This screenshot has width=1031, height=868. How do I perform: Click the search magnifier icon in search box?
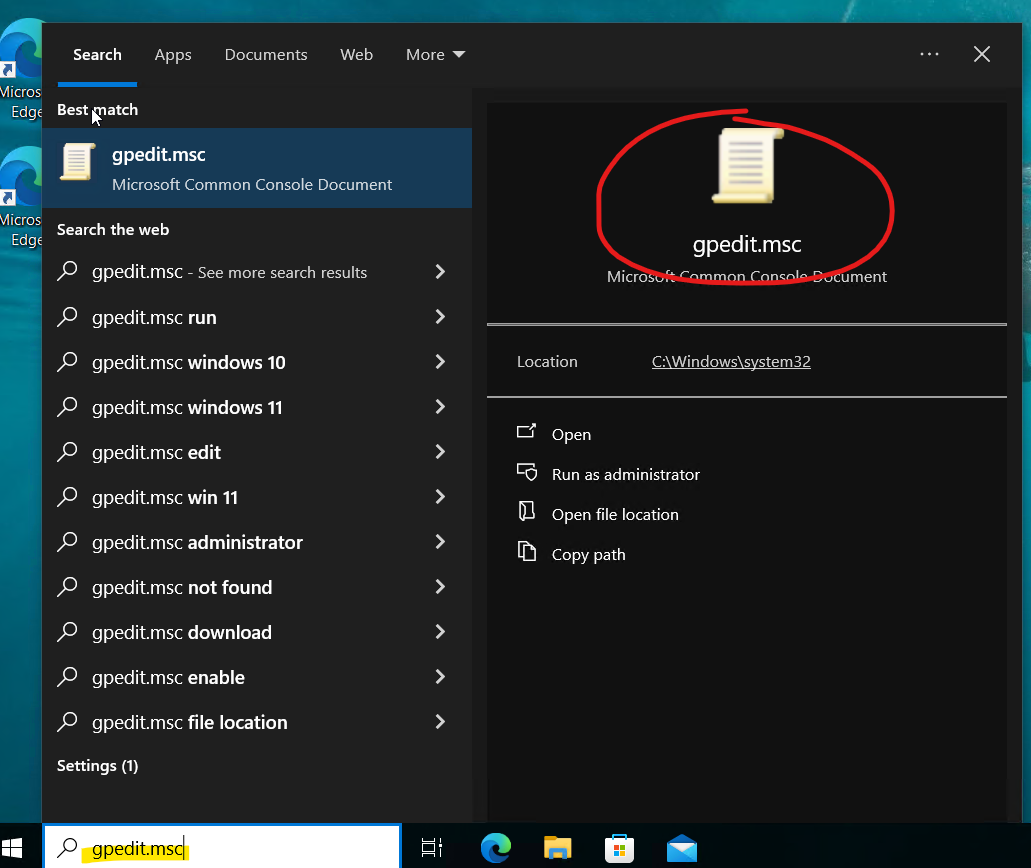point(67,848)
